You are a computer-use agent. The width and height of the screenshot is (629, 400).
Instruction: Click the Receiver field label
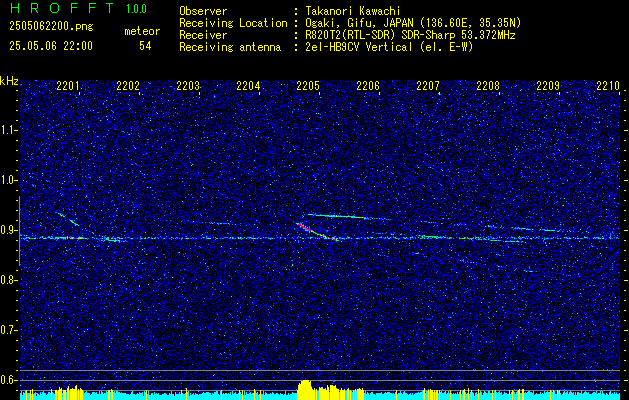point(203,35)
